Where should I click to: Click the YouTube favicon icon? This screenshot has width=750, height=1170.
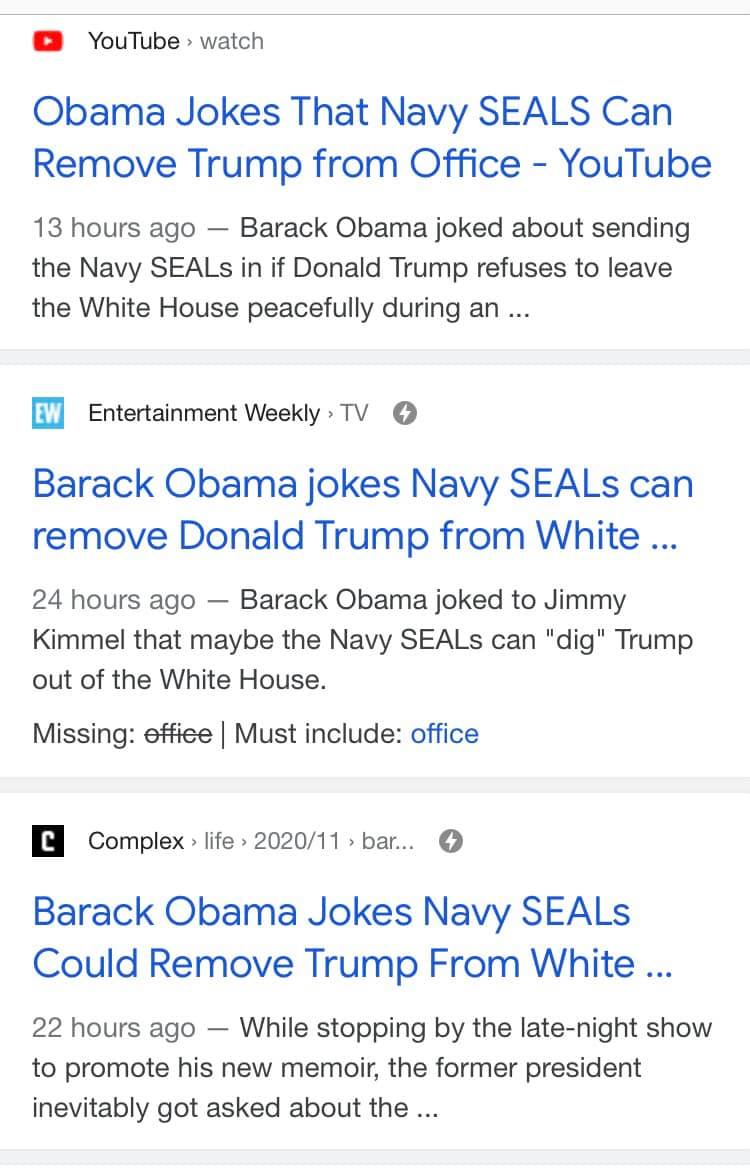(x=48, y=41)
